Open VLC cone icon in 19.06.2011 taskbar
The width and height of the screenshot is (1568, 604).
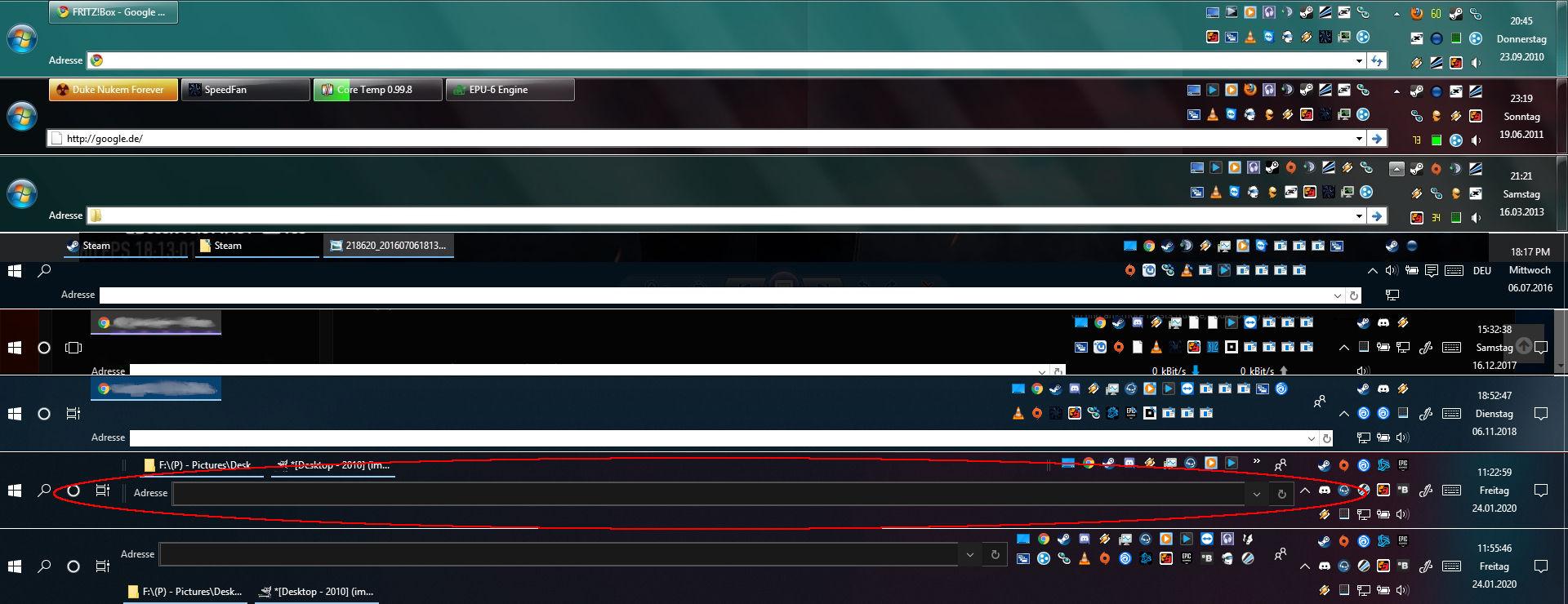pos(1213,114)
